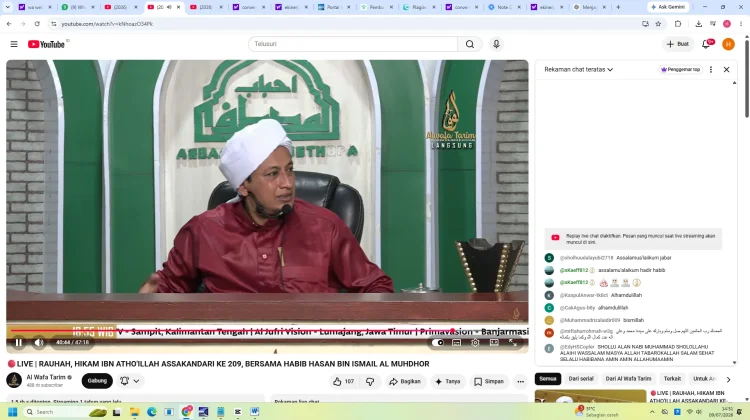Click @KaspulAnwar chat username
The image size is (750, 420).
584,295
